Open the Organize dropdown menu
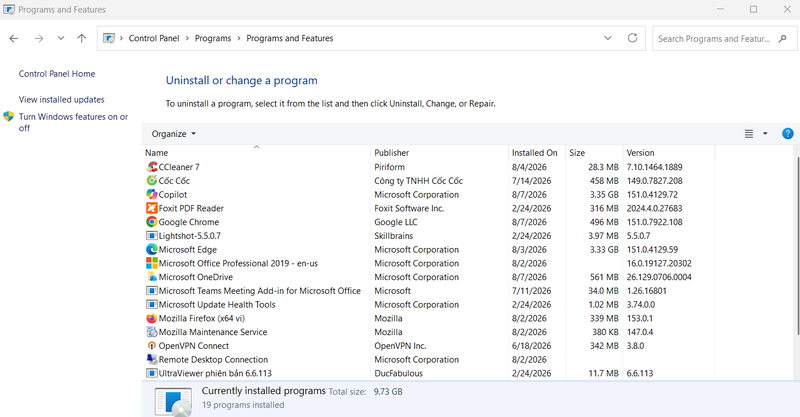Viewport: 800px width, 417px height. (x=173, y=134)
